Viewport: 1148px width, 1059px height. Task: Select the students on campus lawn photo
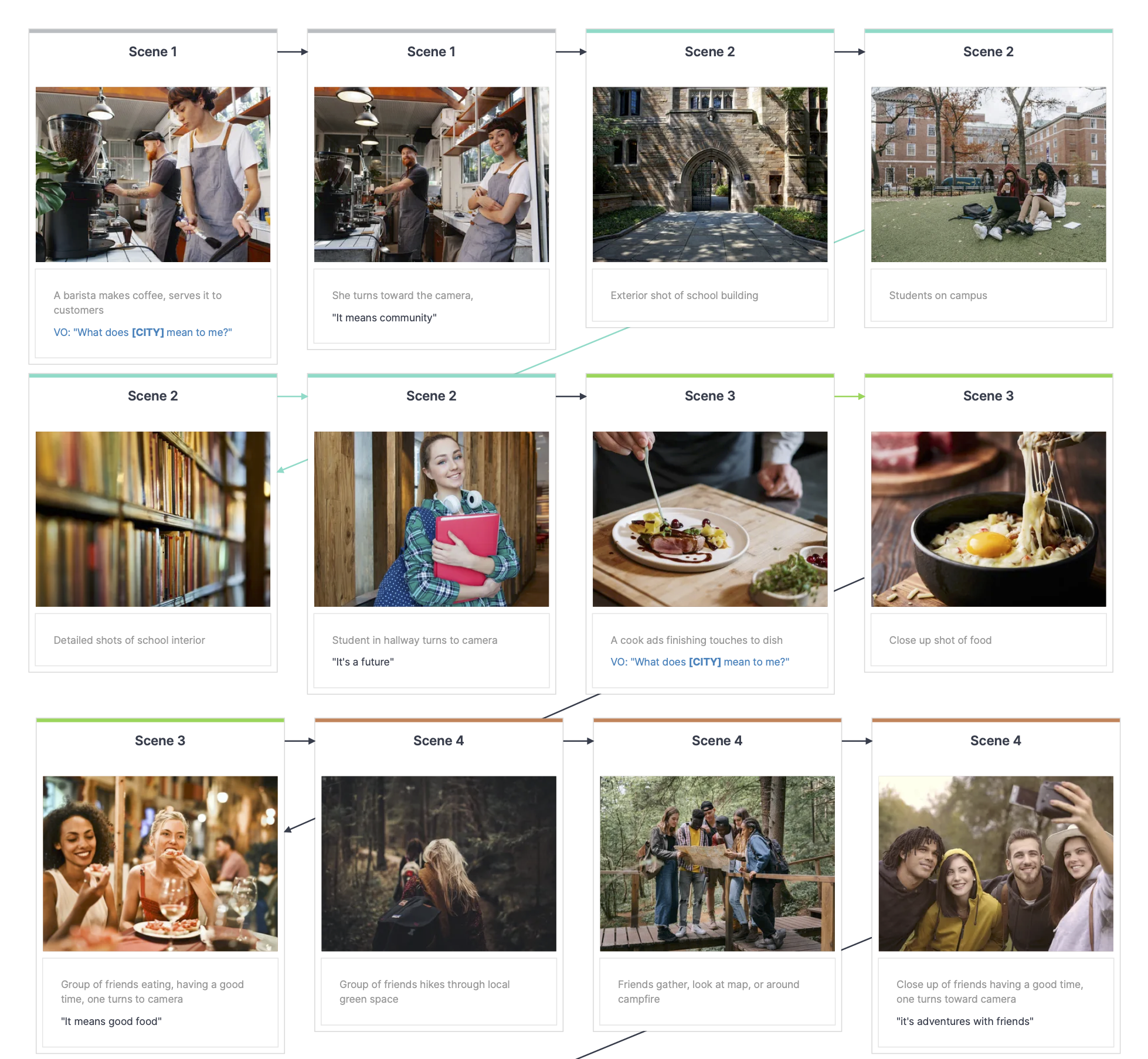(988, 174)
